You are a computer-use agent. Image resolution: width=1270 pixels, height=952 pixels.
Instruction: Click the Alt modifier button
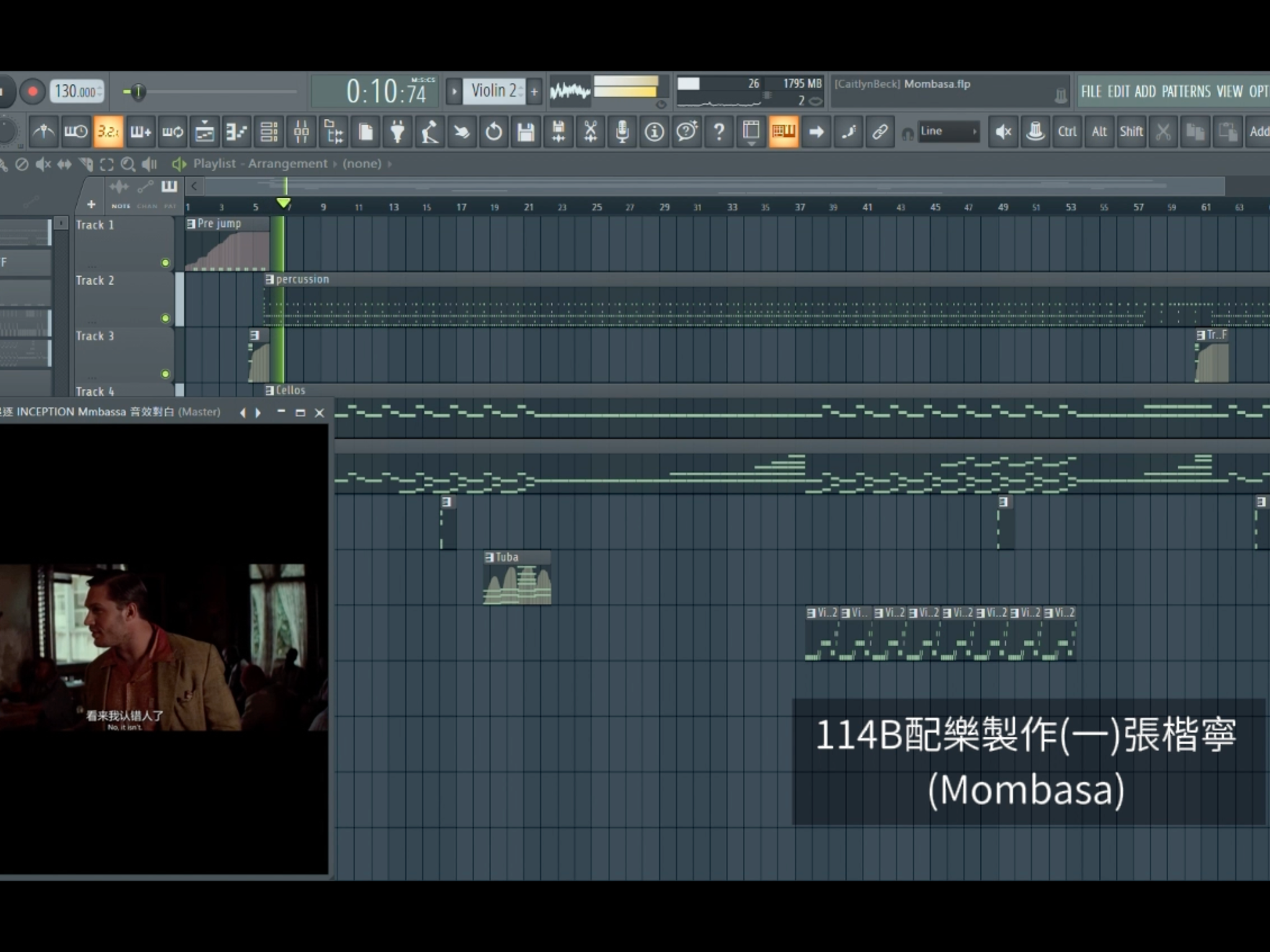coord(1099,131)
